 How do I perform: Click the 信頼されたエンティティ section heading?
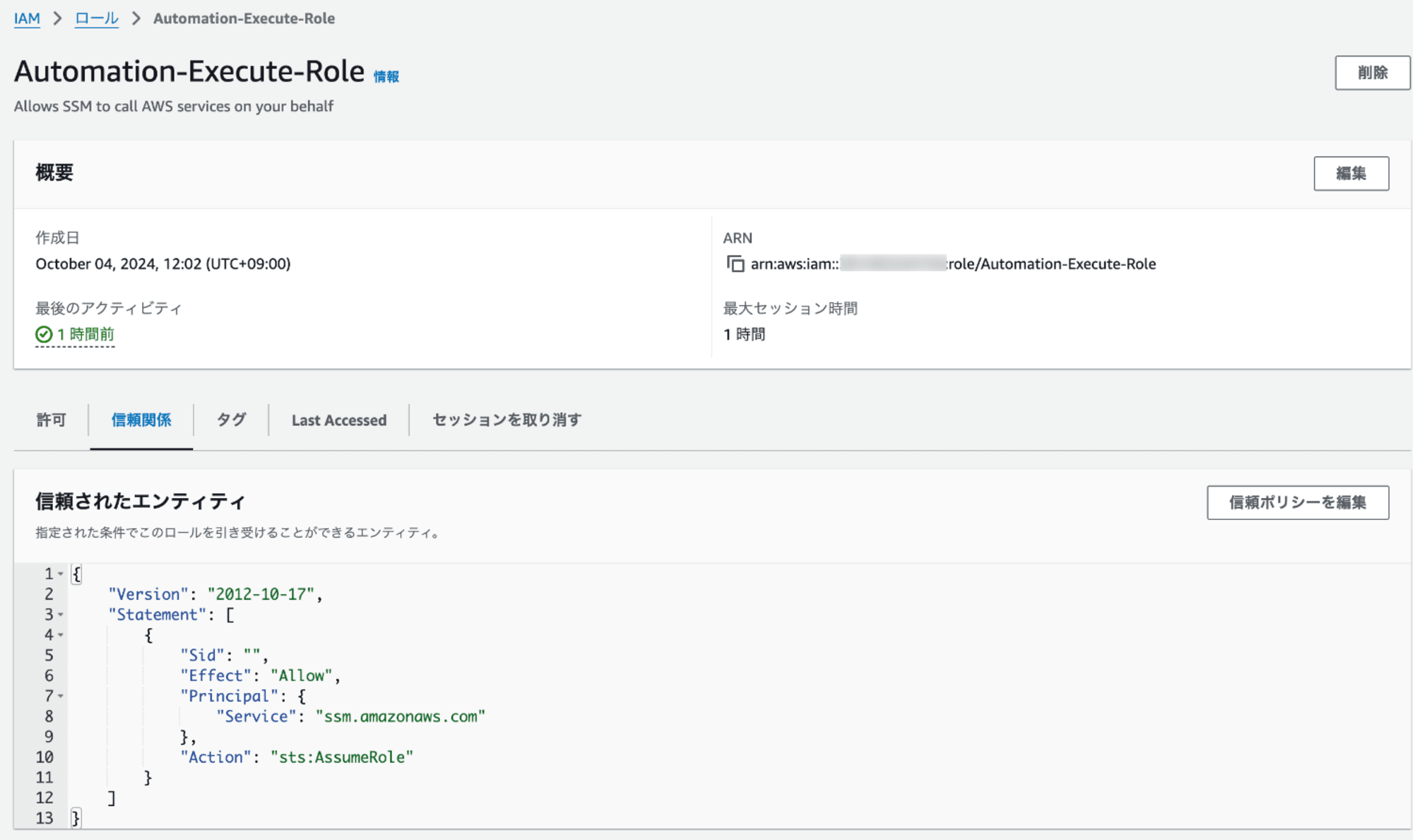pos(141,502)
